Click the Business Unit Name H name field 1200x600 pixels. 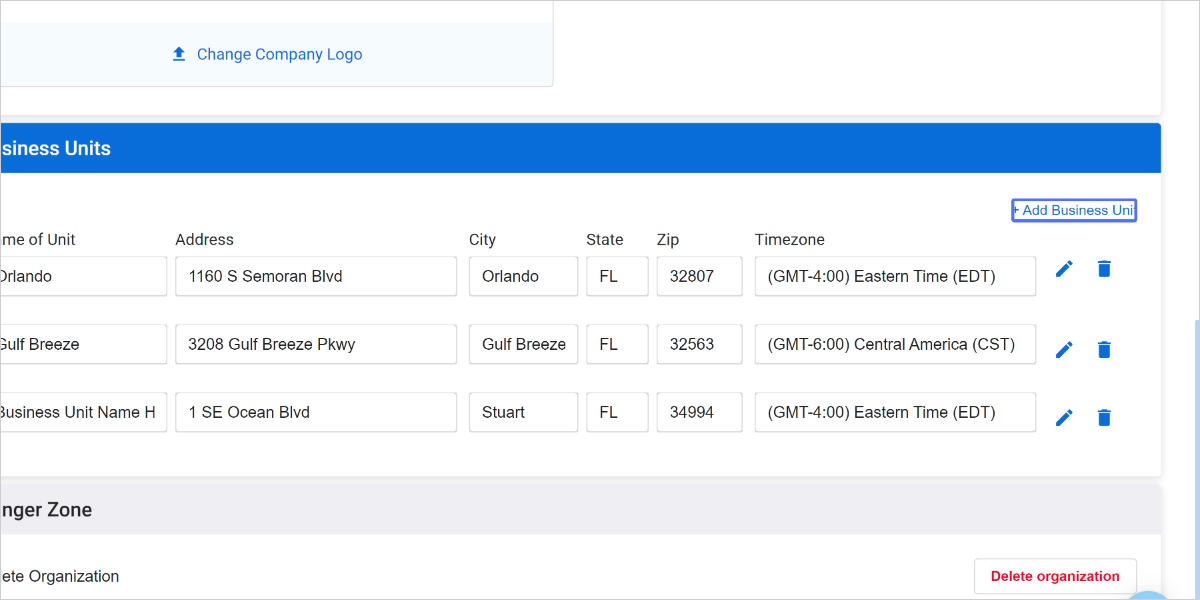click(80, 412)
